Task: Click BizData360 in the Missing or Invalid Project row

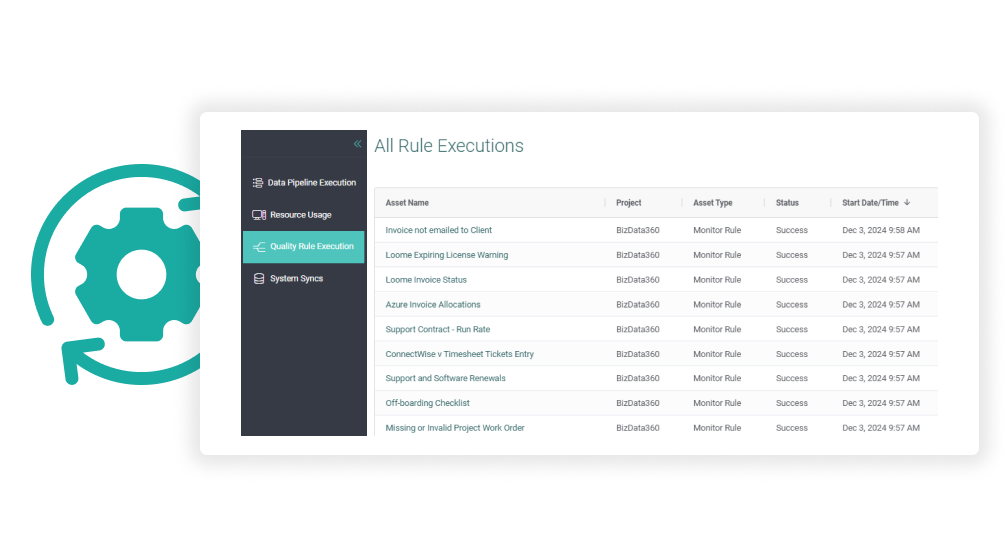Action: coord(638,428)
